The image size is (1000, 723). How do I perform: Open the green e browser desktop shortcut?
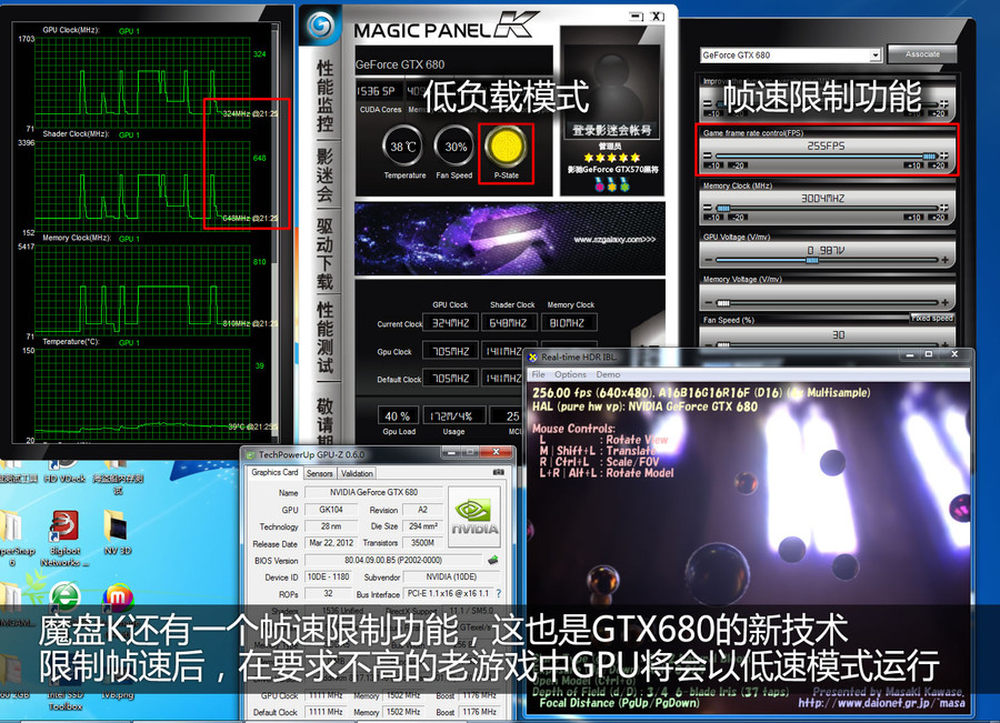coord(64,599)
